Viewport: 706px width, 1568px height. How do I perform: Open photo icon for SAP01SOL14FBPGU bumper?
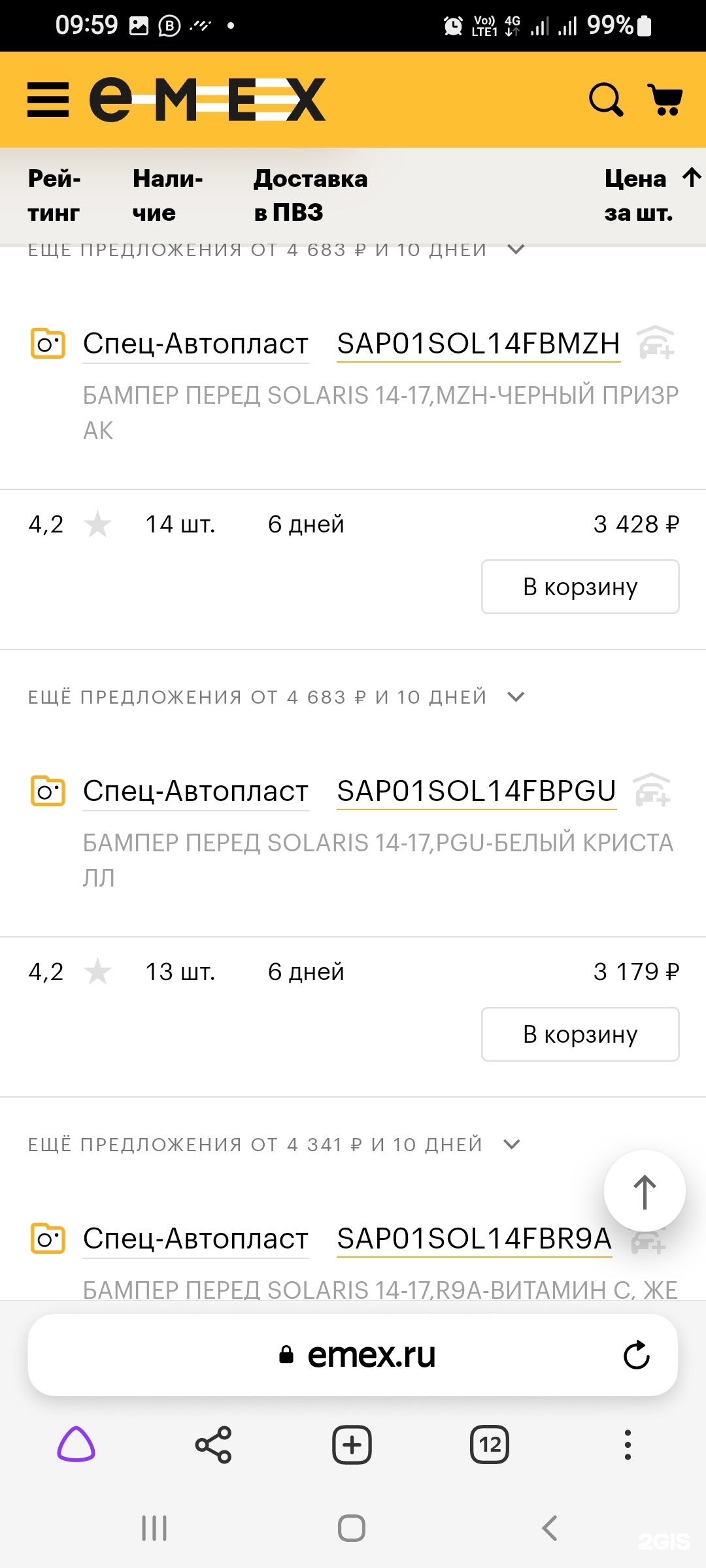point(48,791)
